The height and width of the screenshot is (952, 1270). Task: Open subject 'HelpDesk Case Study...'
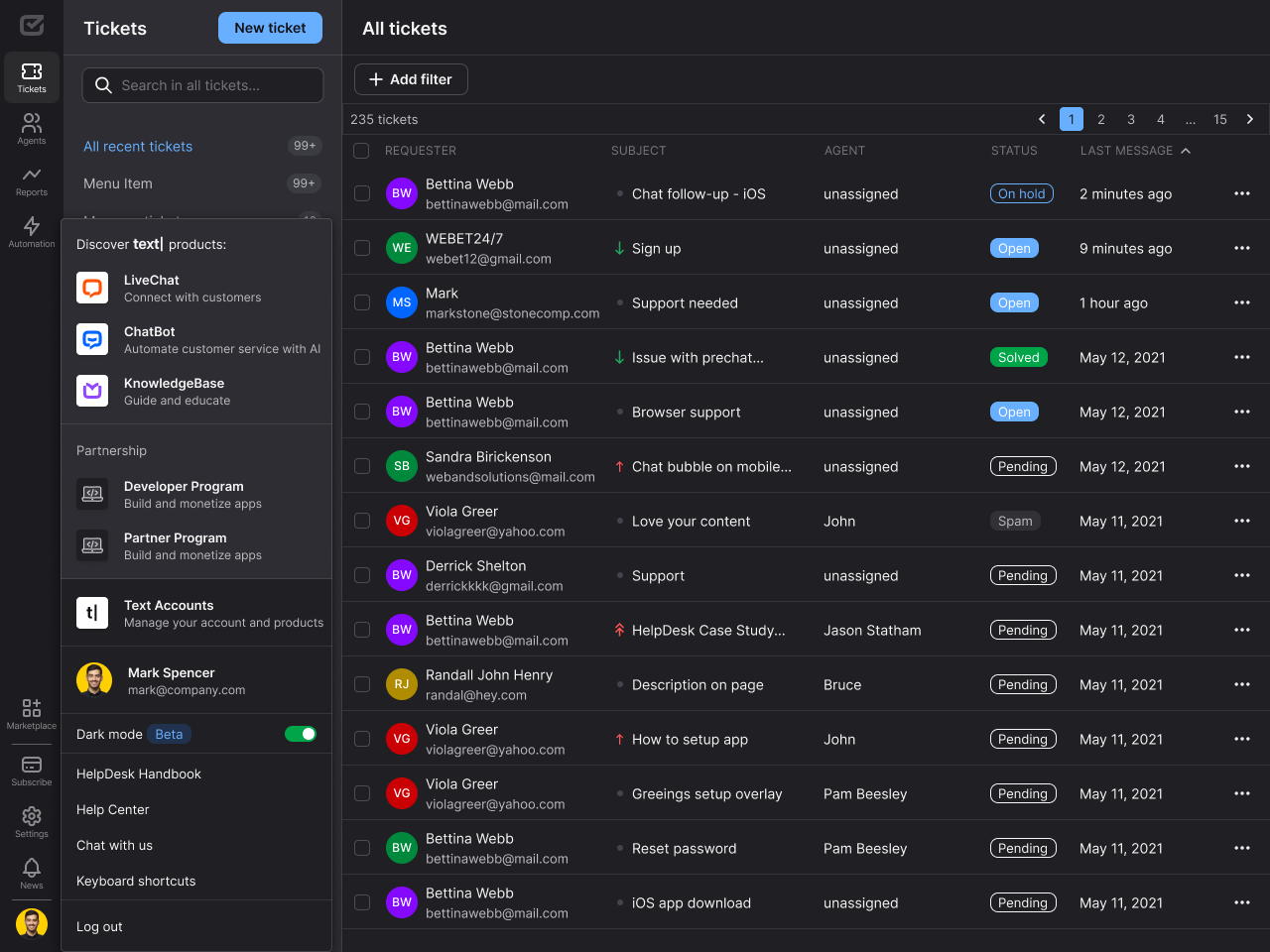pos(708,630)
